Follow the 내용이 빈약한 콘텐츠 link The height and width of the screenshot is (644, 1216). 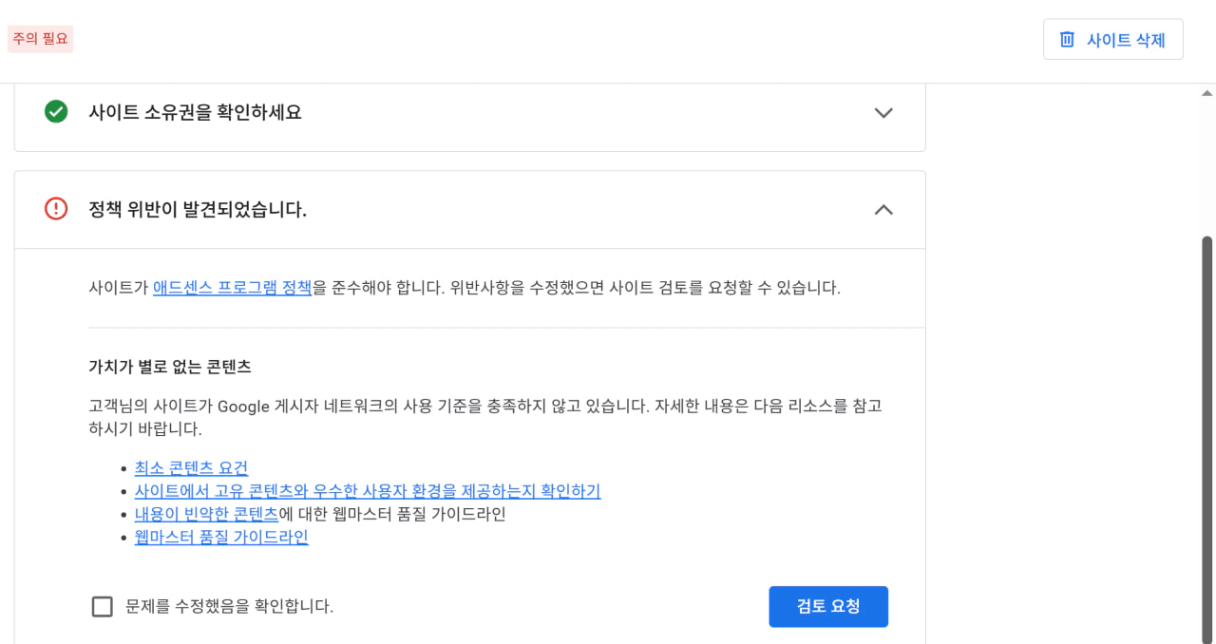(206, 514)
